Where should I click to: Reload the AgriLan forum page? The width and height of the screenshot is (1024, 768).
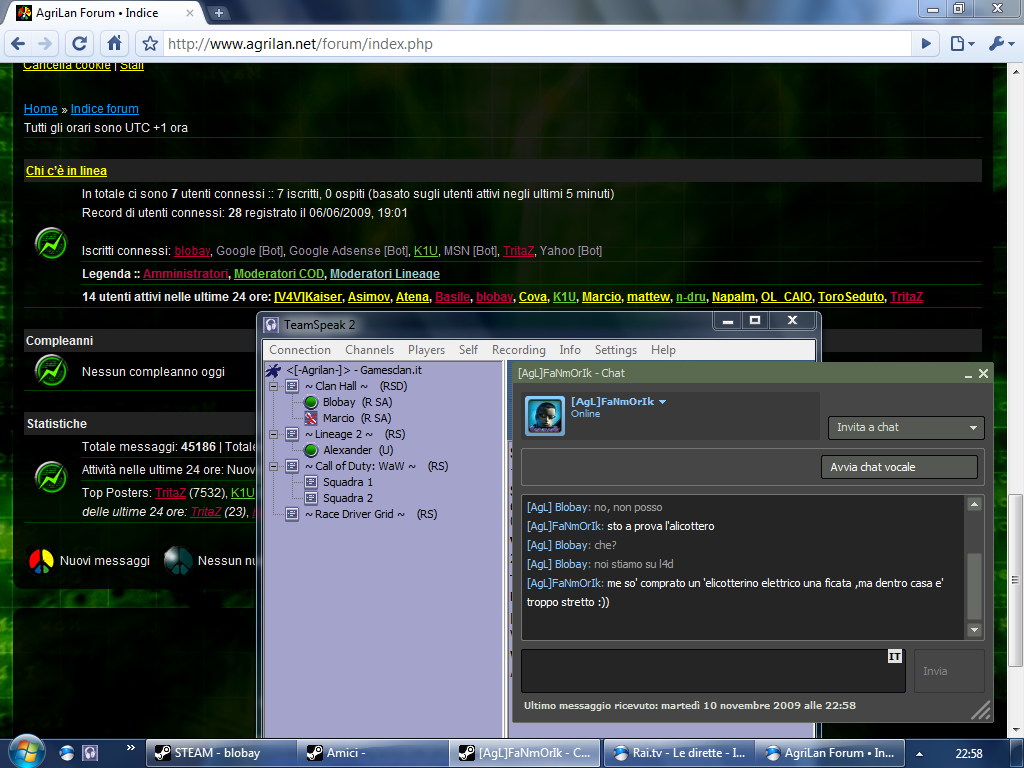click(x=80, y=44)
